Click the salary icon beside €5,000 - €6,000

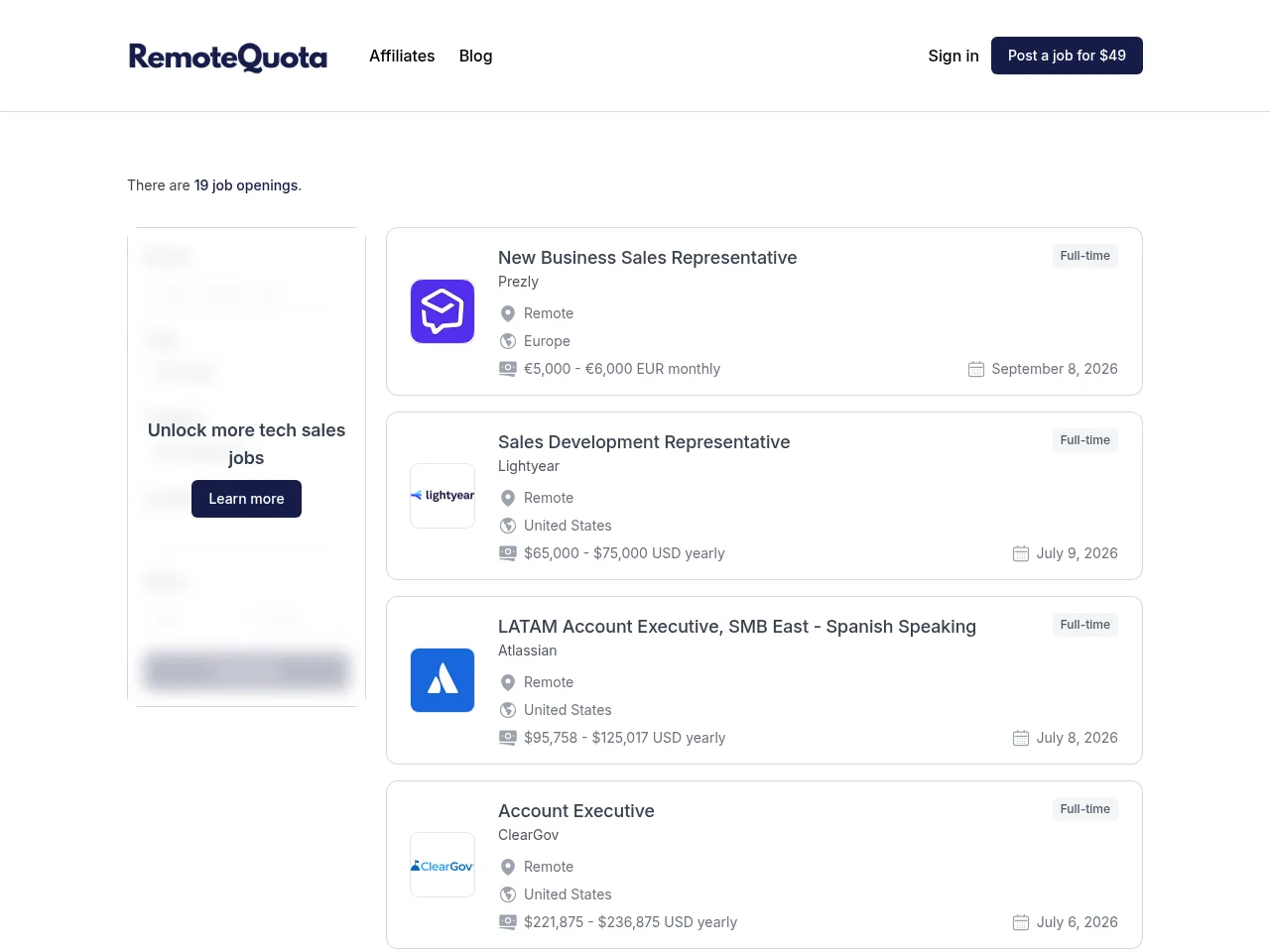coord(508,369)
